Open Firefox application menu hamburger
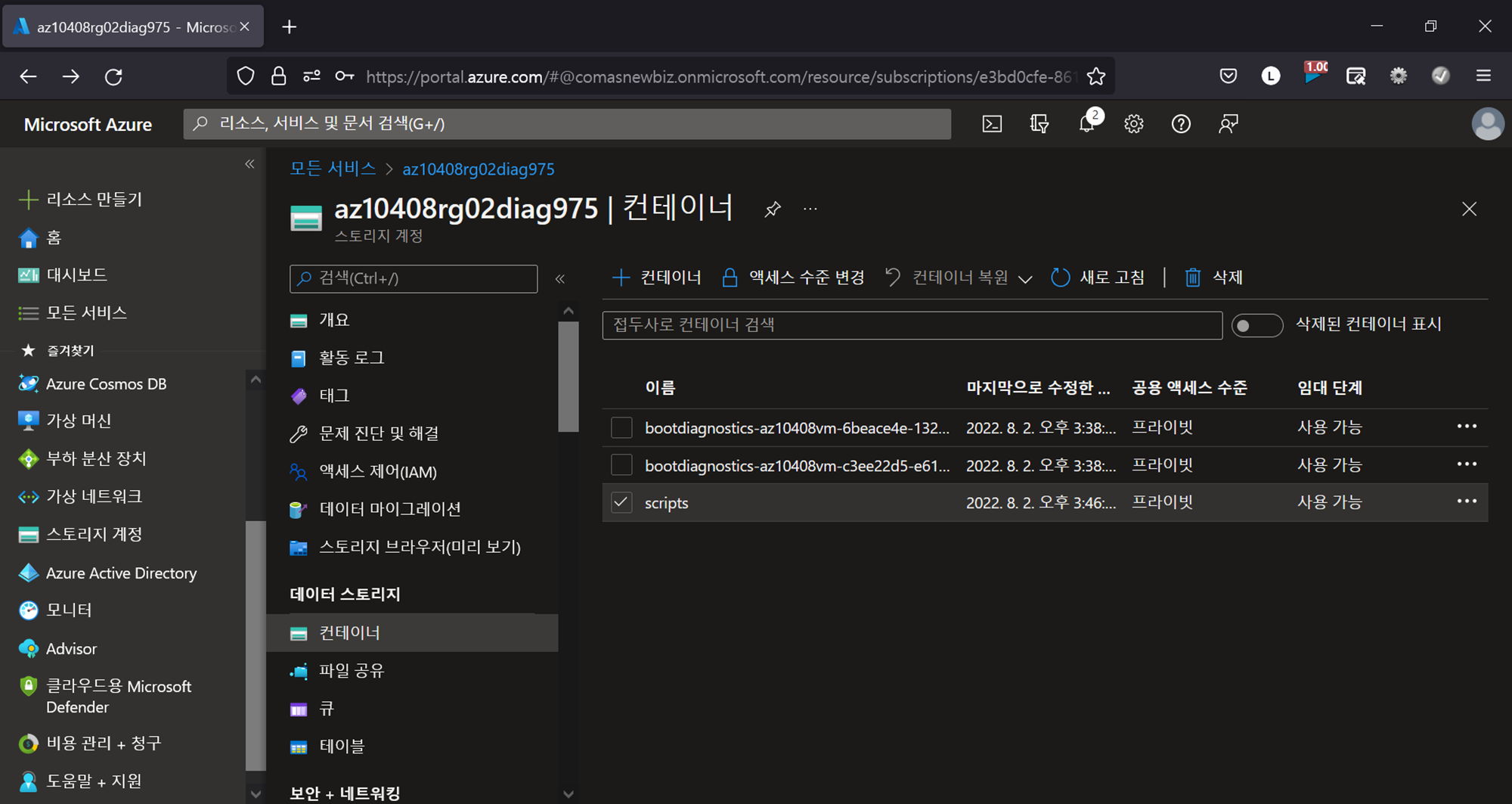Image resolution: width=1512 pixels, height=804 pixels. [1483, 76]
